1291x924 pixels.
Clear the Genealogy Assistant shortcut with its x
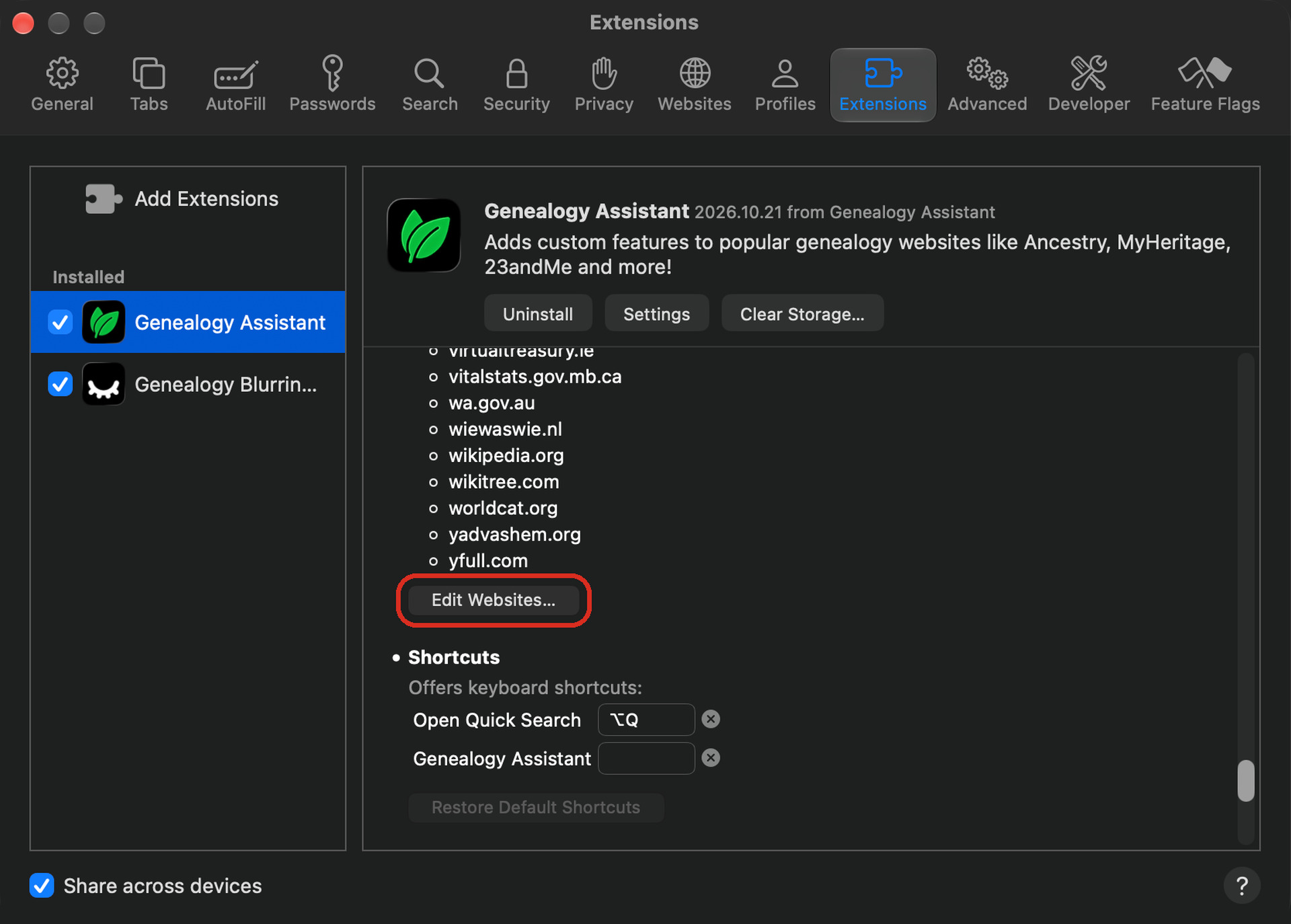(711, 758)
